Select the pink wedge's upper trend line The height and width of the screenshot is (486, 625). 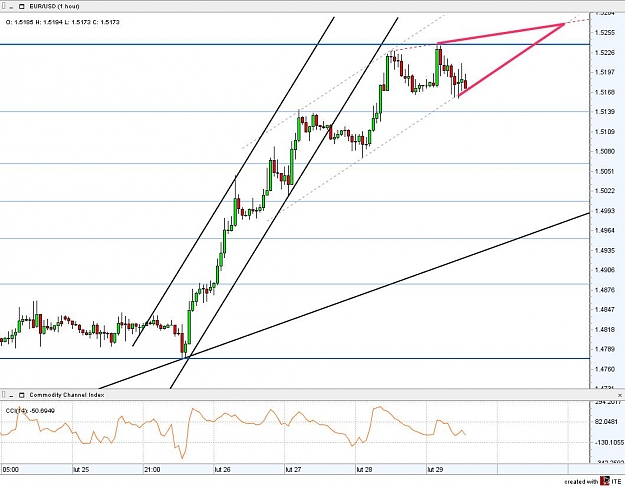[x=501, y=33]
